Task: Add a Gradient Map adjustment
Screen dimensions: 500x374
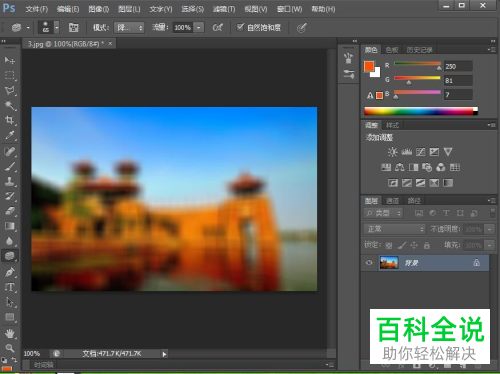Action: click(448, 183)
